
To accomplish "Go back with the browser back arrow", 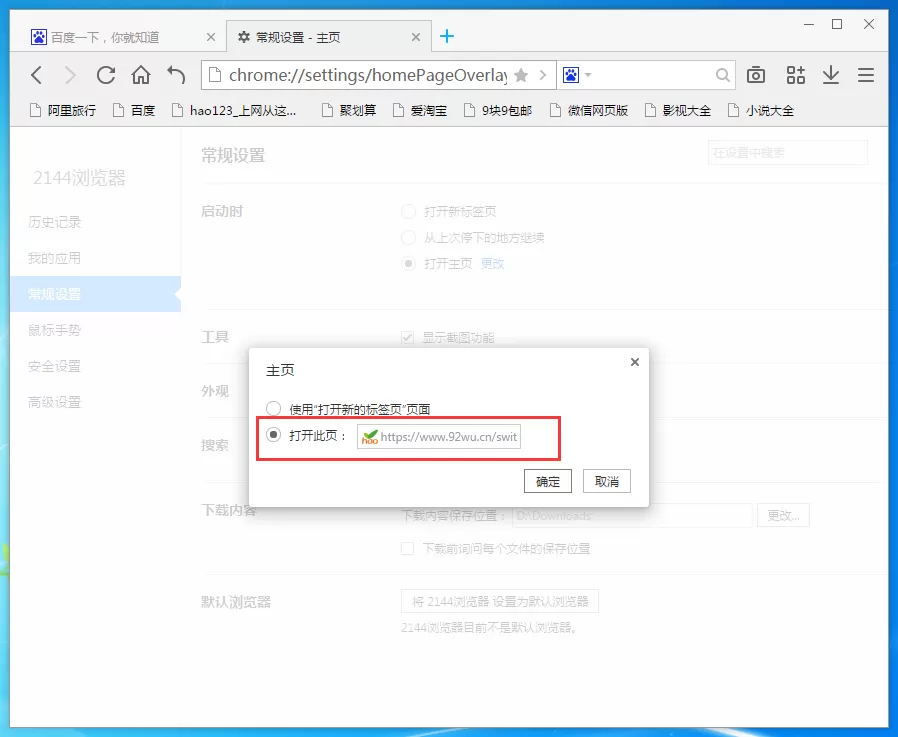I will coord(37,75).
